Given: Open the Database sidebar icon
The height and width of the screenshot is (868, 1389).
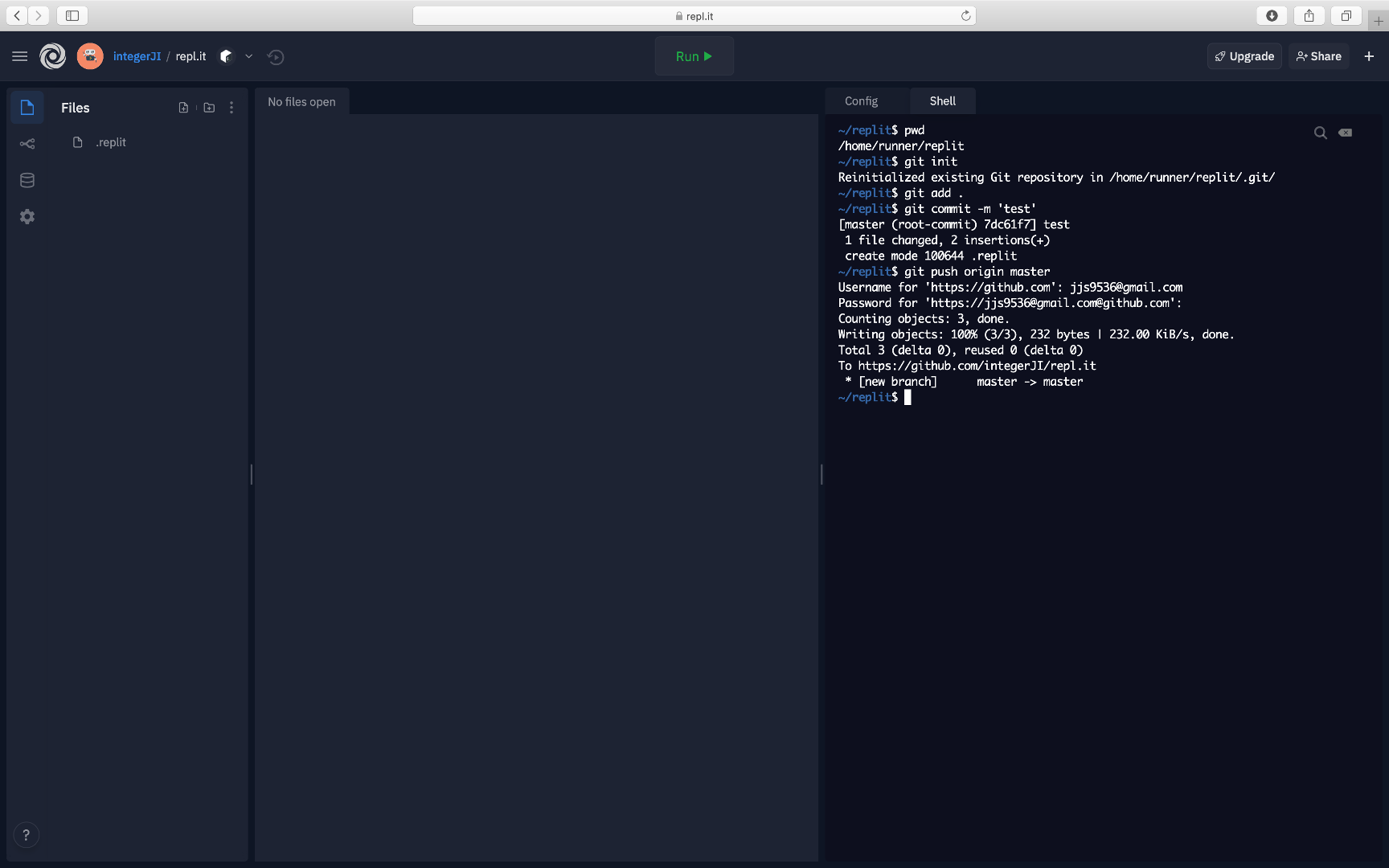Looking at the screenshot, I should [x=27, y=180].
